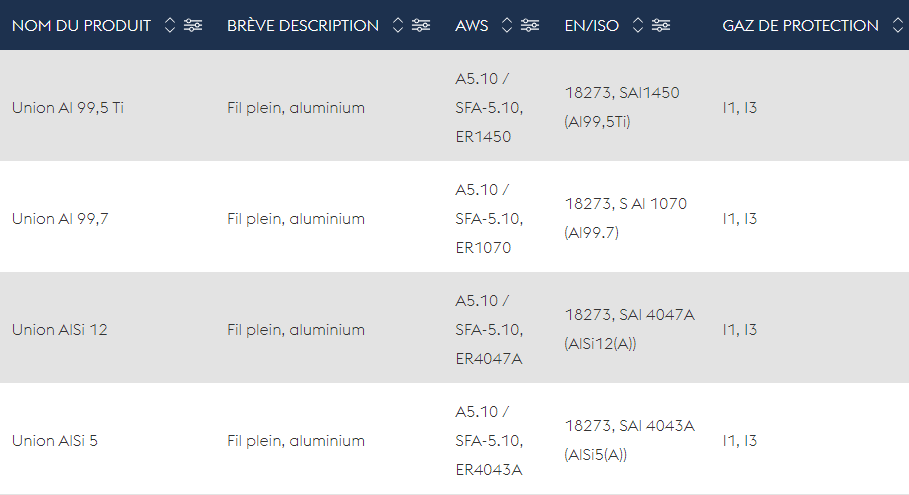Open the Union AlSi 12 product
Screen dimensions: 909x495
tap(59, 329)
